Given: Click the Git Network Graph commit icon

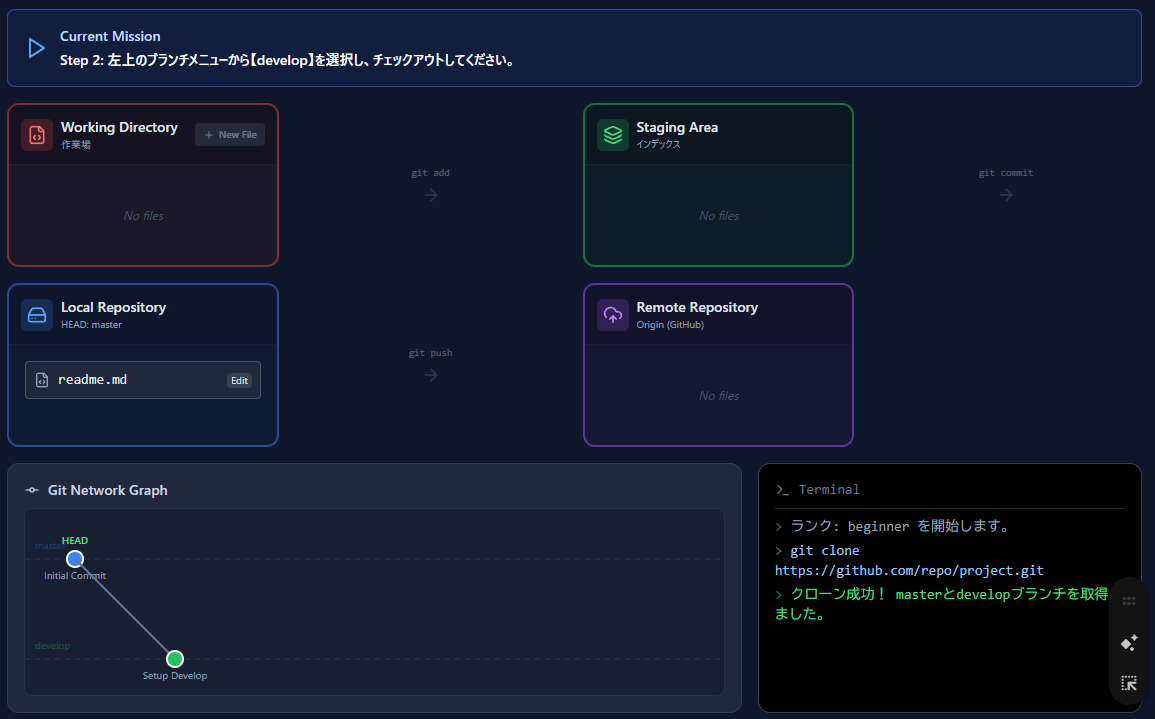Looking at the screenshot, I should [x=32, y=491].
